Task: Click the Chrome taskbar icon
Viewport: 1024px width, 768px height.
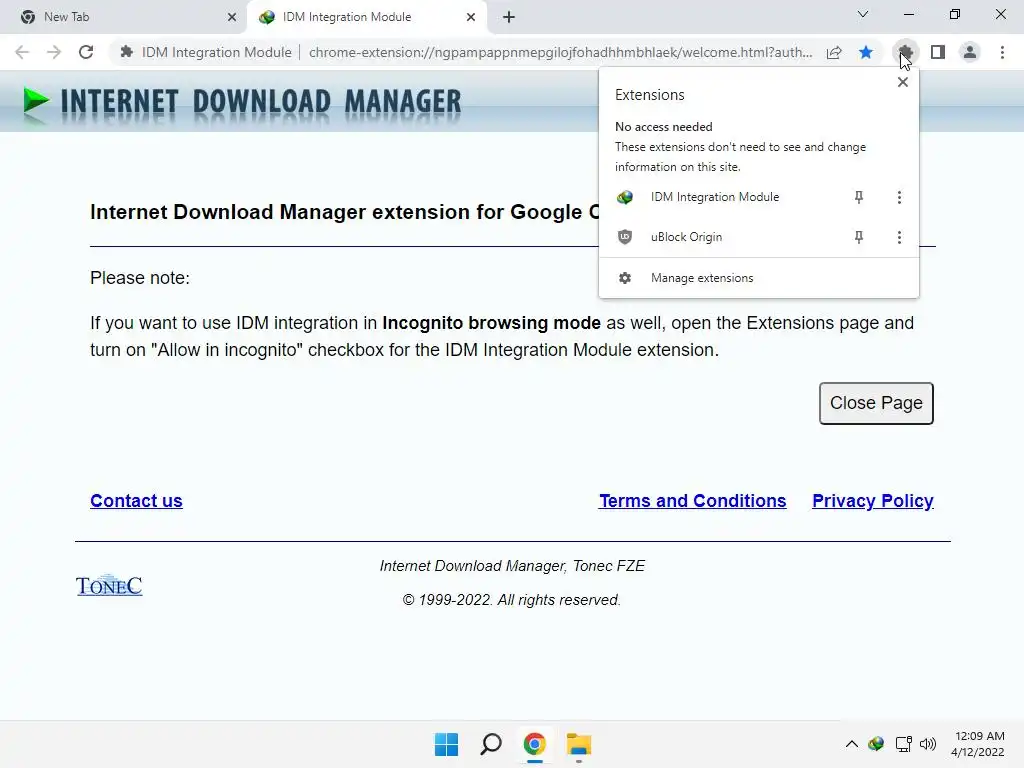Action: pos(534,744)
